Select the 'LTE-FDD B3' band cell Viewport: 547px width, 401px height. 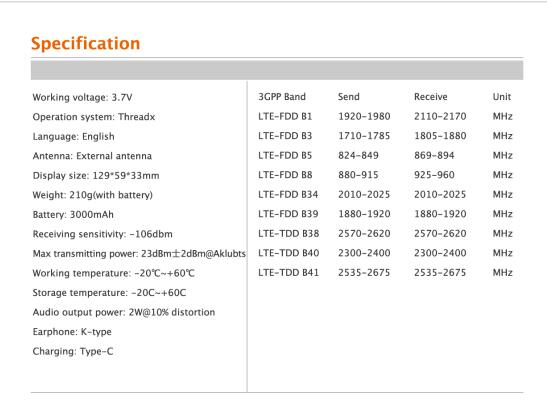(x=285, y=136)
